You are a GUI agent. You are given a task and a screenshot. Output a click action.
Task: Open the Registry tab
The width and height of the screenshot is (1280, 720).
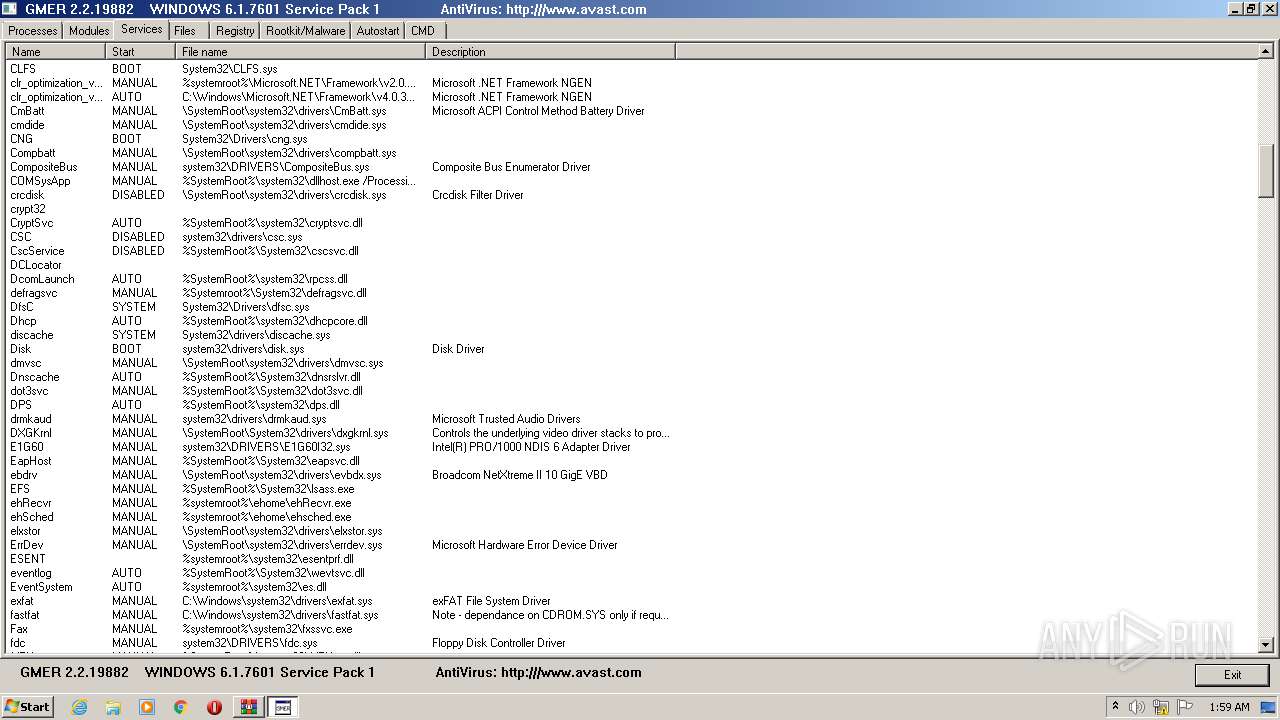tap(235, 31)
